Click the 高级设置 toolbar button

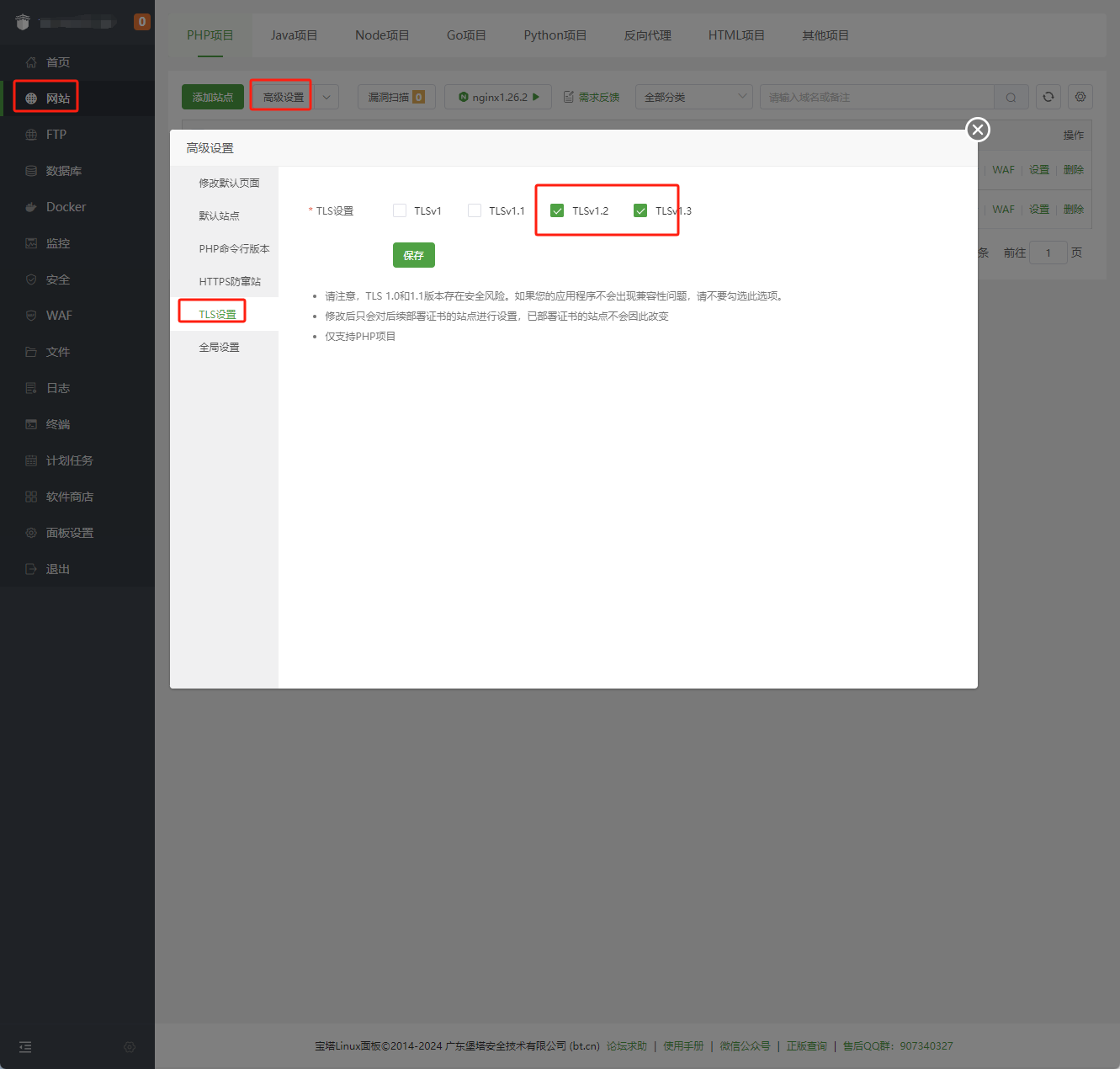click(x=284, y=97)
